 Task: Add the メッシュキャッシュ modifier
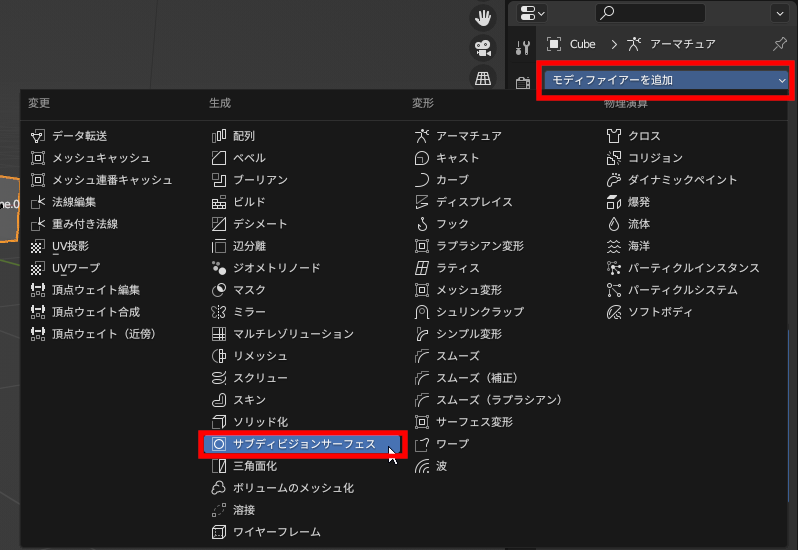tap(90, 158)
